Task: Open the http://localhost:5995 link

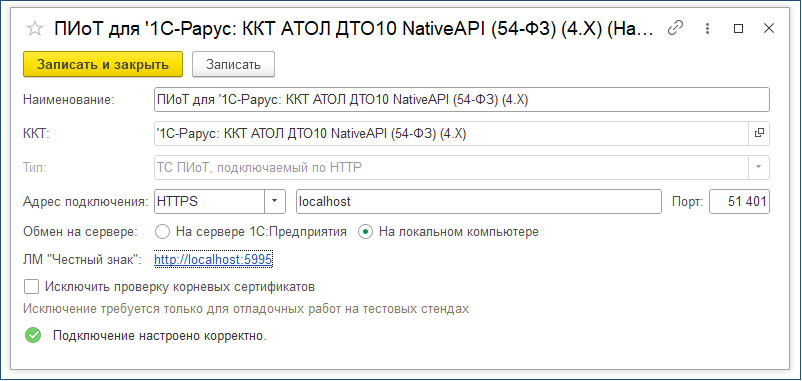Action: coord(213,260)
